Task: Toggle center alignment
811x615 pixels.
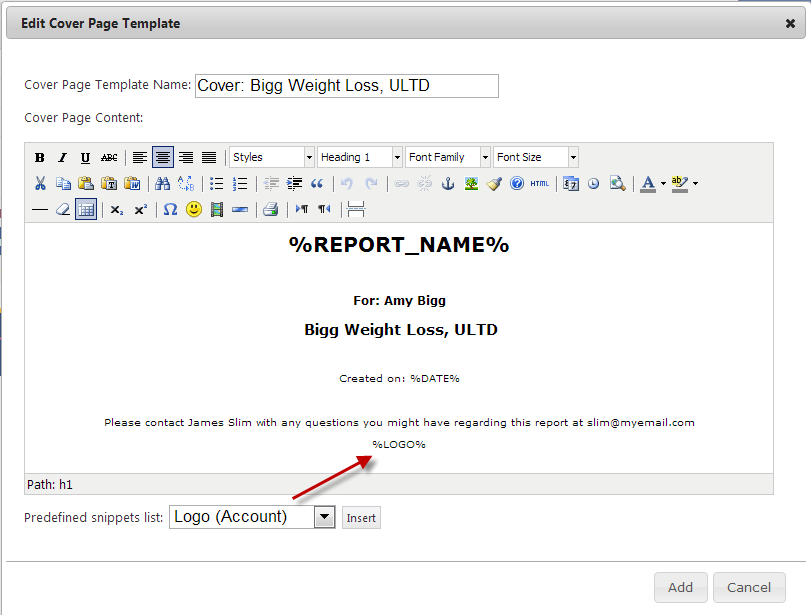Action: (x=163, y=158)
